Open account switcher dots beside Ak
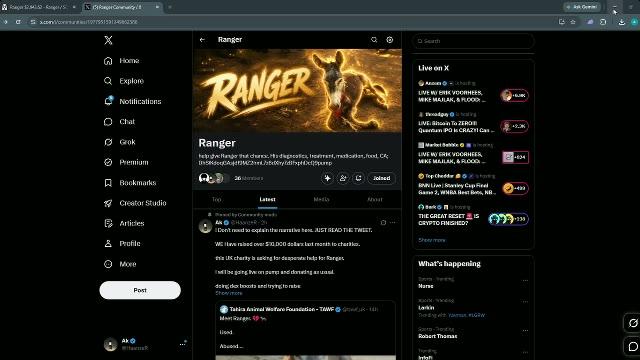The image size is (640, 360). (x=182, y=344)
